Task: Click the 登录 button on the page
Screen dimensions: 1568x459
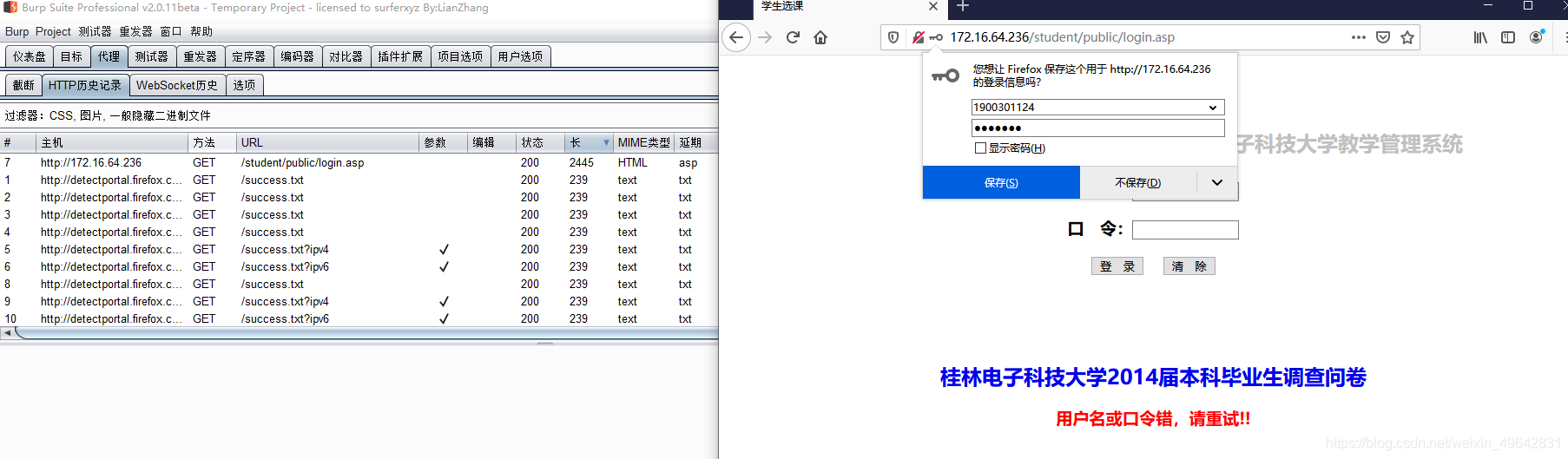Action: (x=1117, y=266)
